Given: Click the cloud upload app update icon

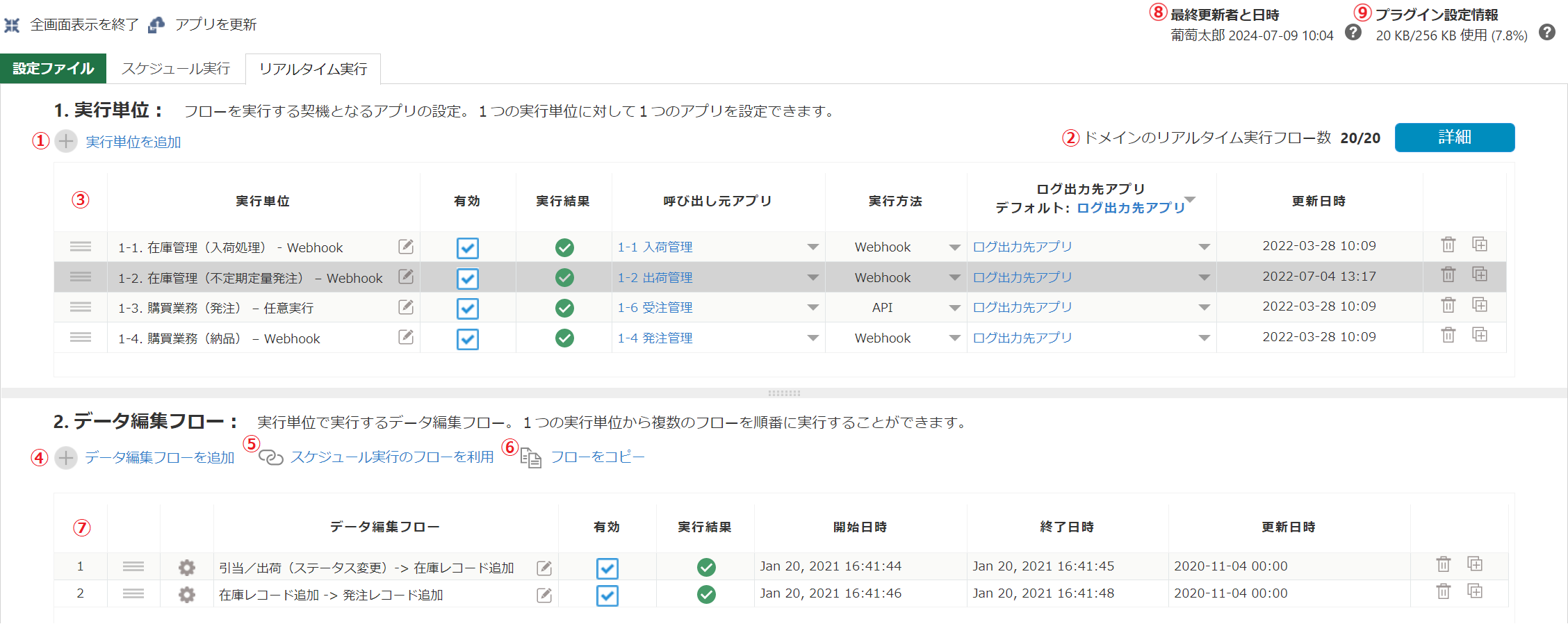Looking at the screenshot, I should point(157,25).
